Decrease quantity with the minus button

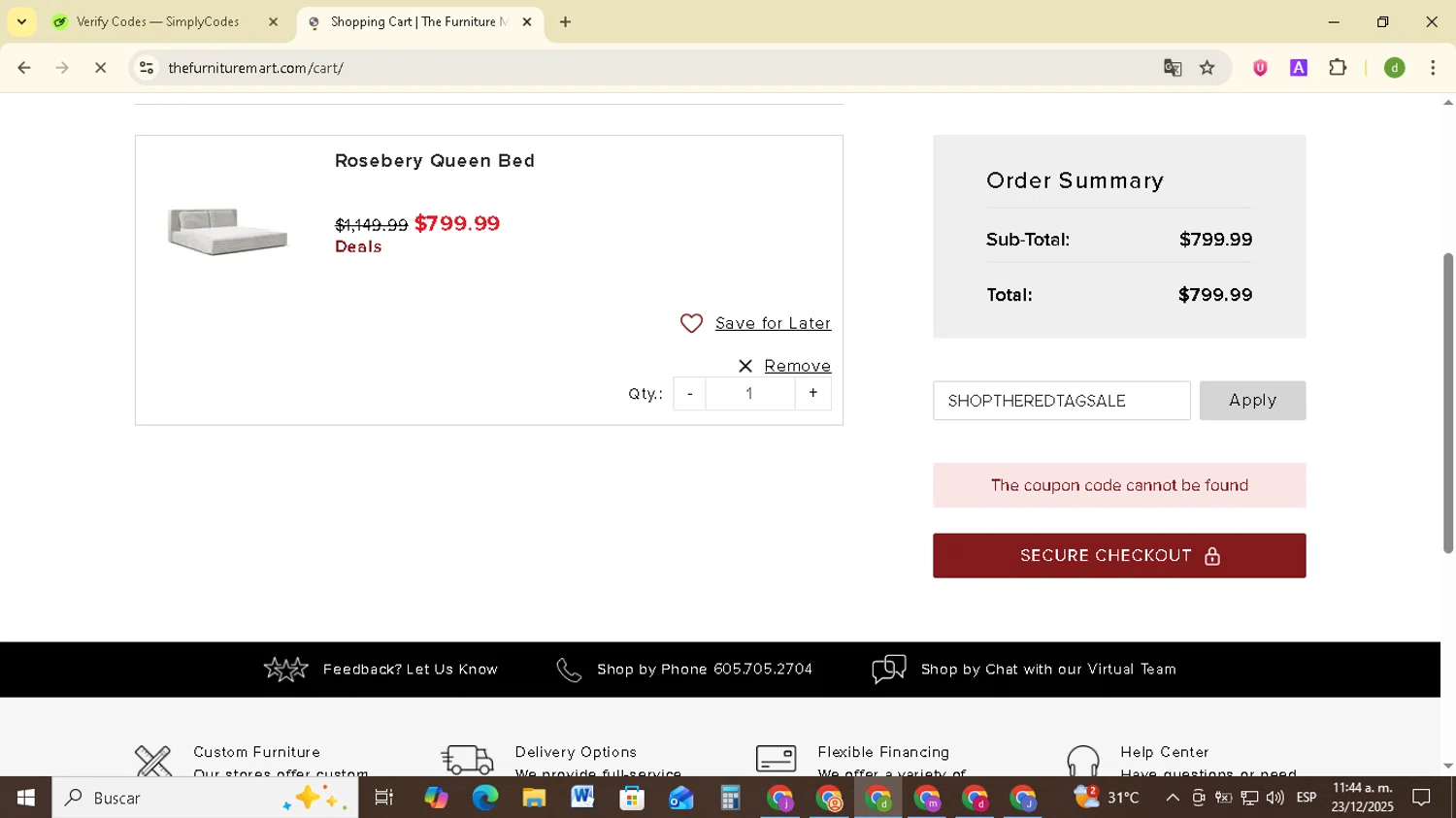(x=690, y=393)
